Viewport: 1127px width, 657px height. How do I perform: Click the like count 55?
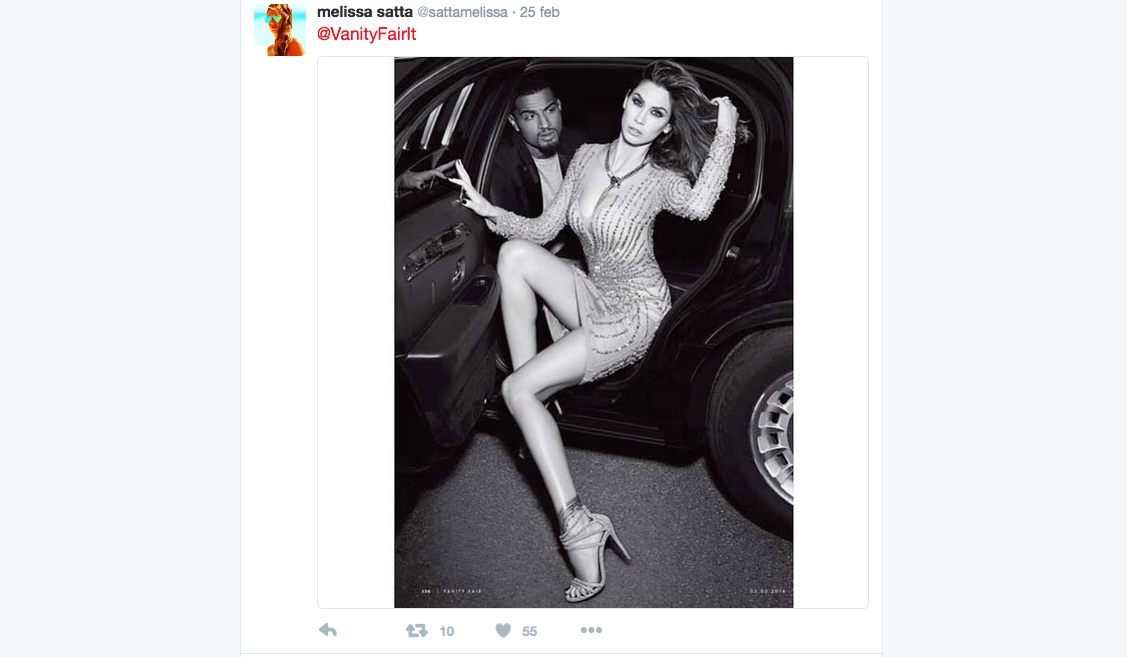point(530,631)
